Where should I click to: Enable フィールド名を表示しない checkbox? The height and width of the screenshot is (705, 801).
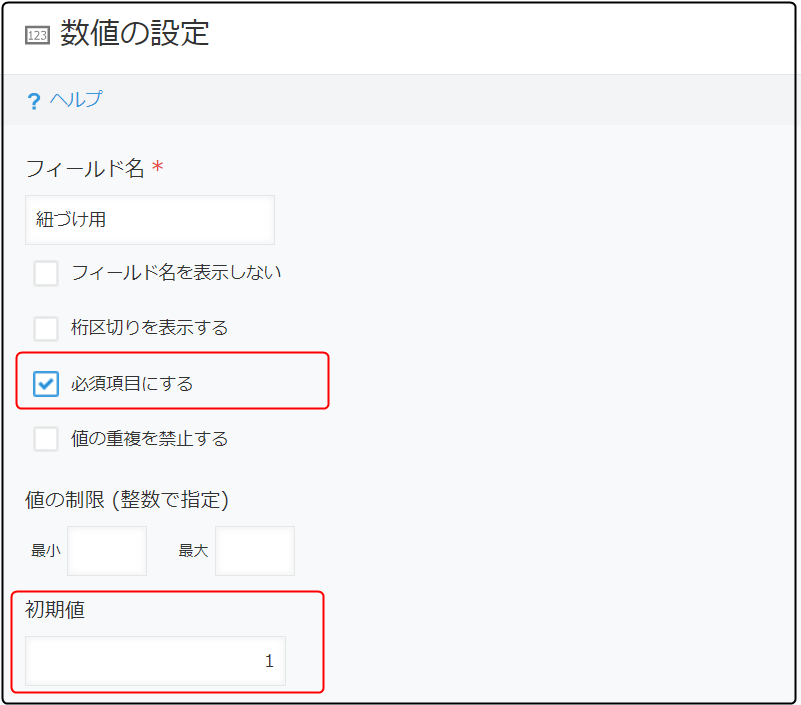click(x=46, y=273)
